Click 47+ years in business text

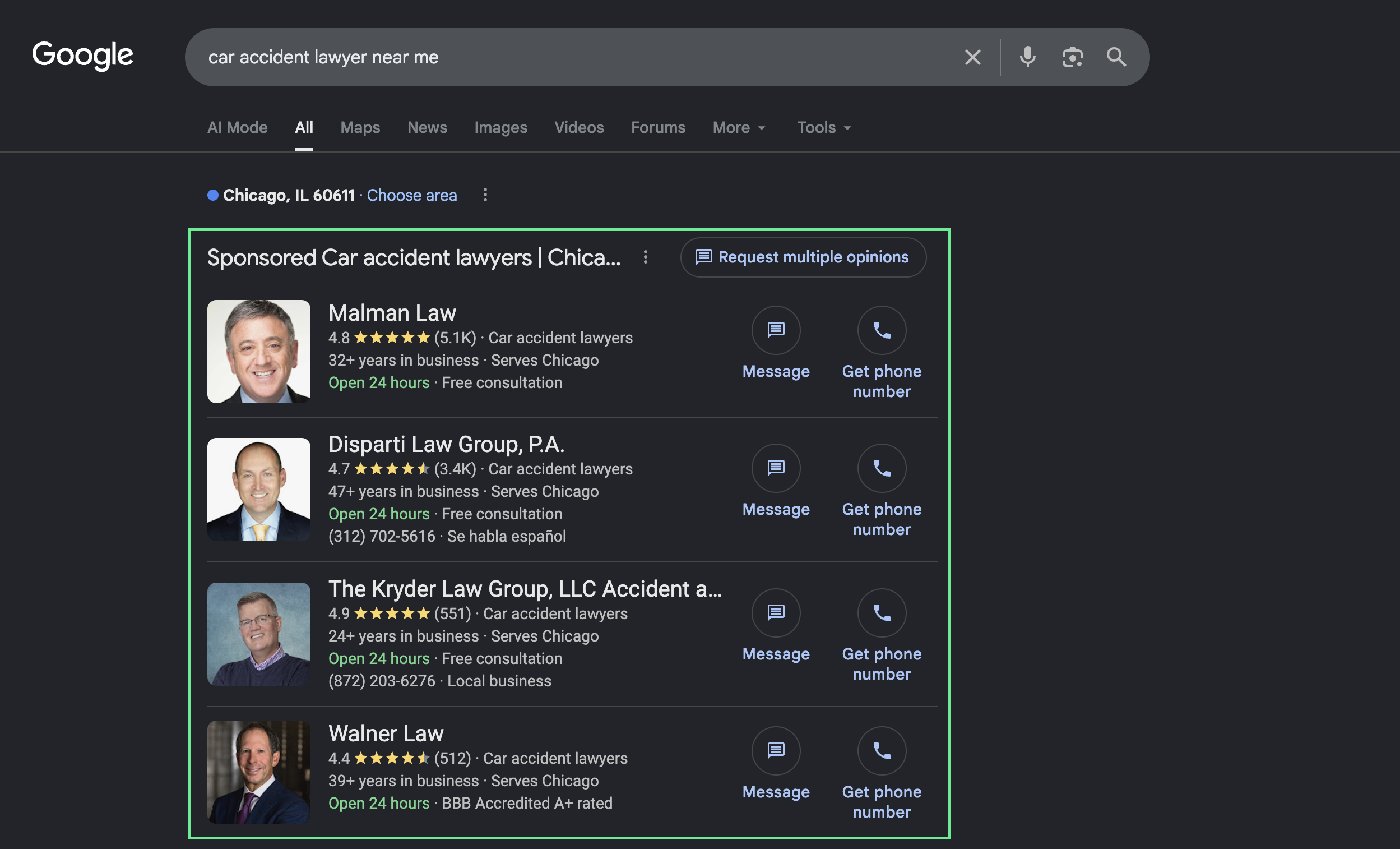click(404, 491)
